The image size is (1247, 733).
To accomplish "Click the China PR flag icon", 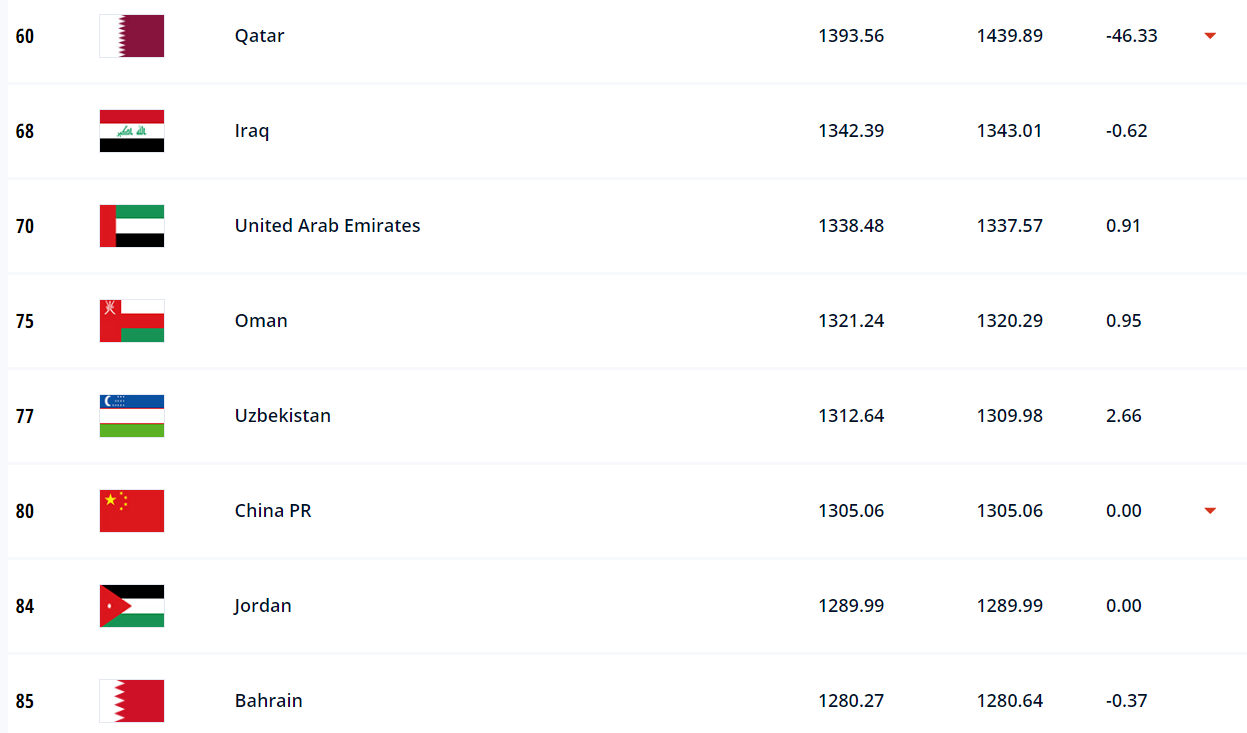I will [x=131, y=511].
